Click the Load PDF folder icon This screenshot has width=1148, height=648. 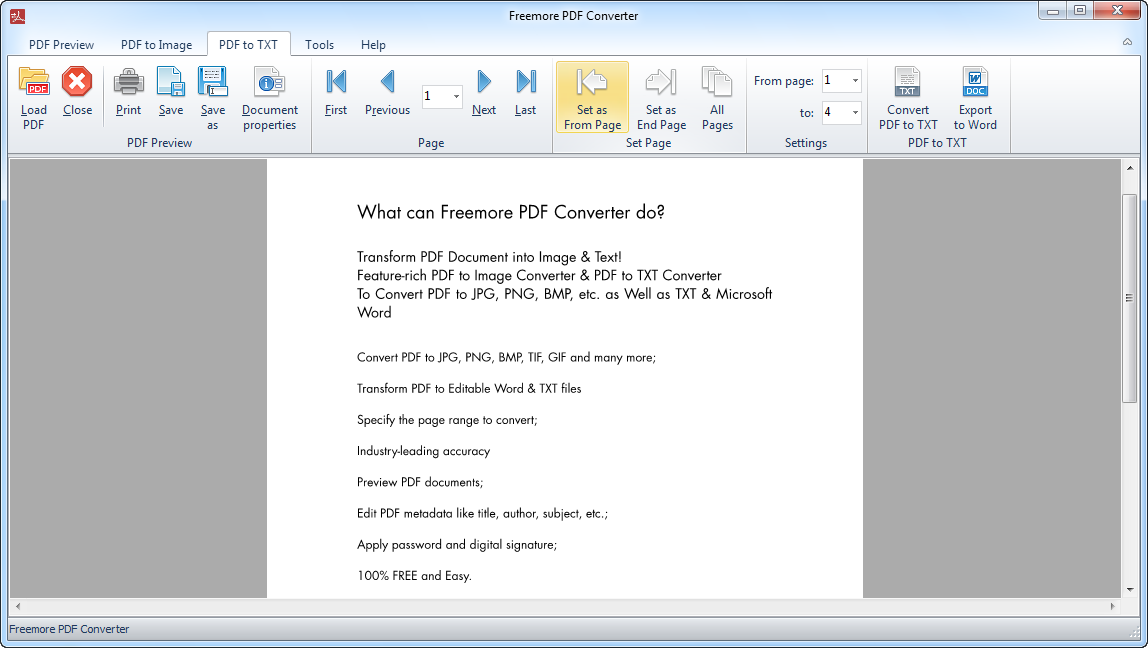[x=34, y=83]
